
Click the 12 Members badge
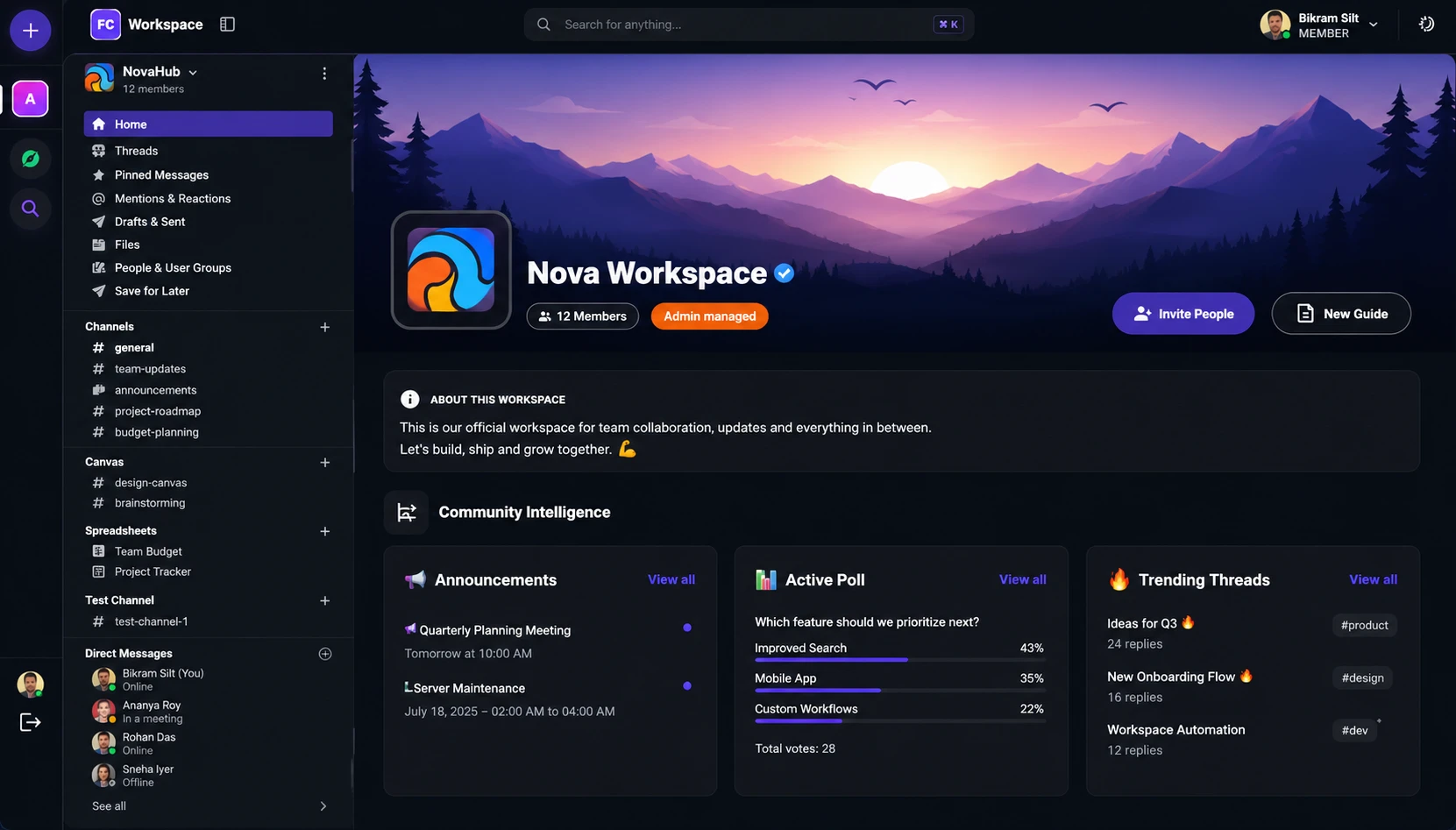(x=583, y=316)
